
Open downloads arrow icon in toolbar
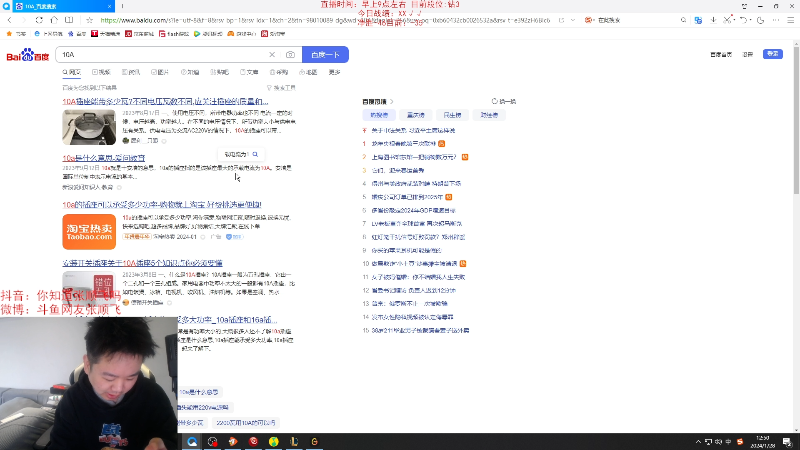coord(713,20)
